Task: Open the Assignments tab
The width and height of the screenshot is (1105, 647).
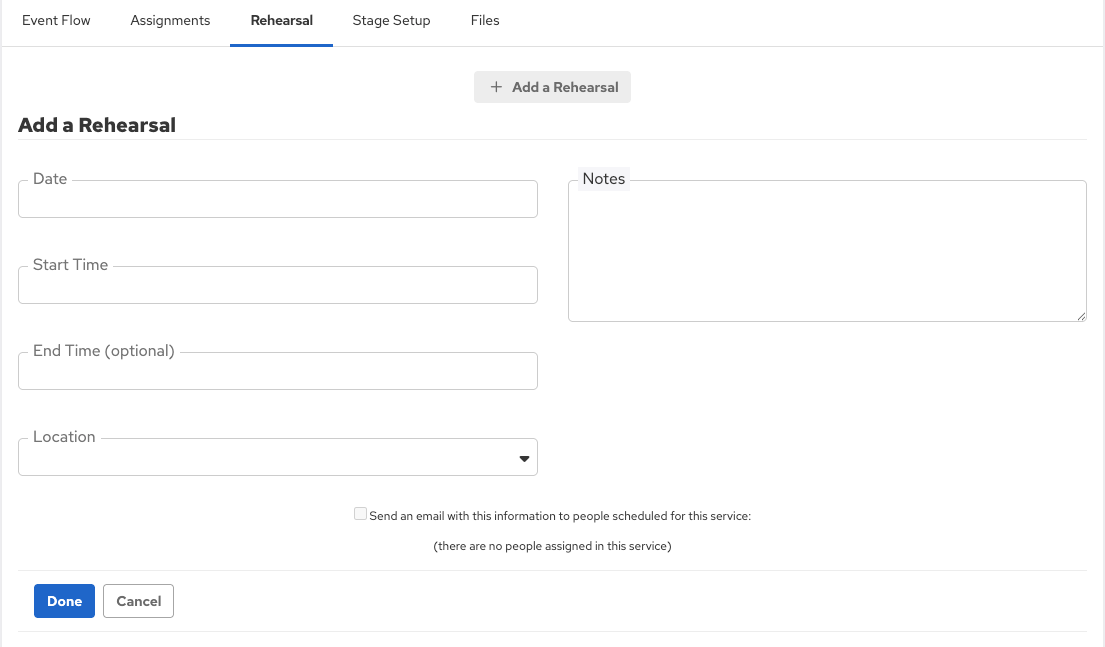Action: pos(170,20)
